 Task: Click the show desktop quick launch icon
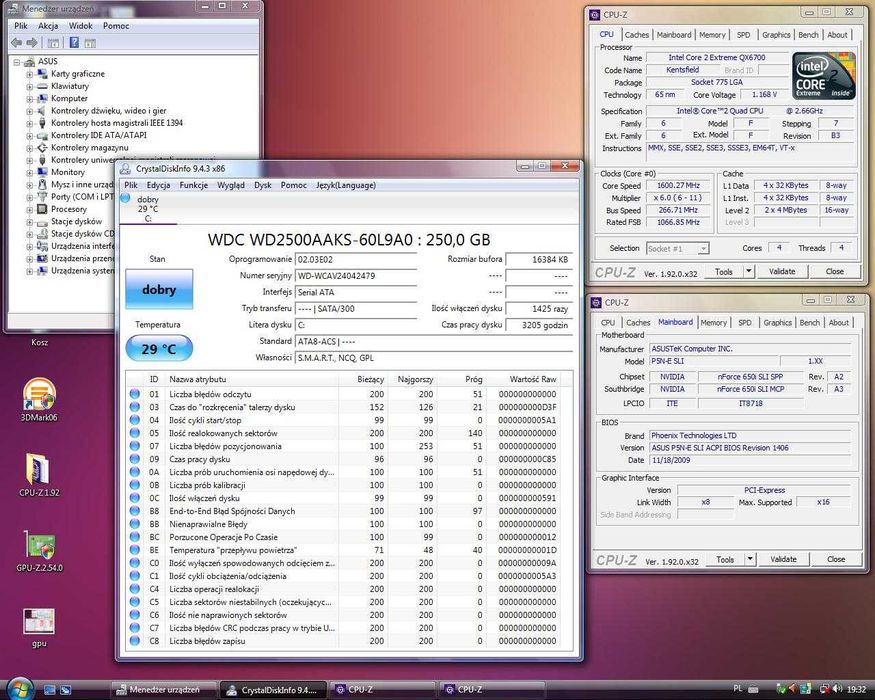click(x=49, y=690)
